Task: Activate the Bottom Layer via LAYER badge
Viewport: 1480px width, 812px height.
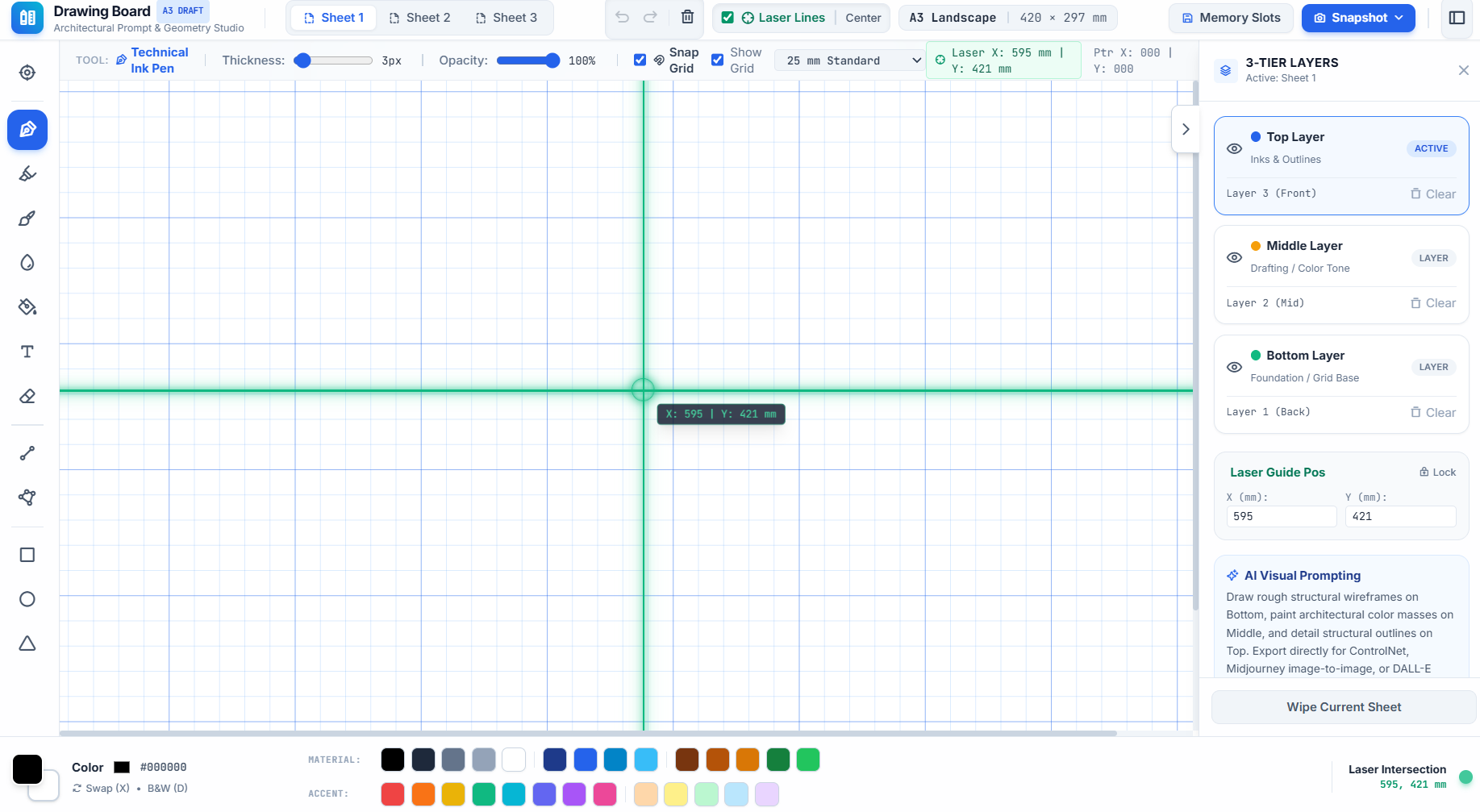Action: pos(1433,367)
